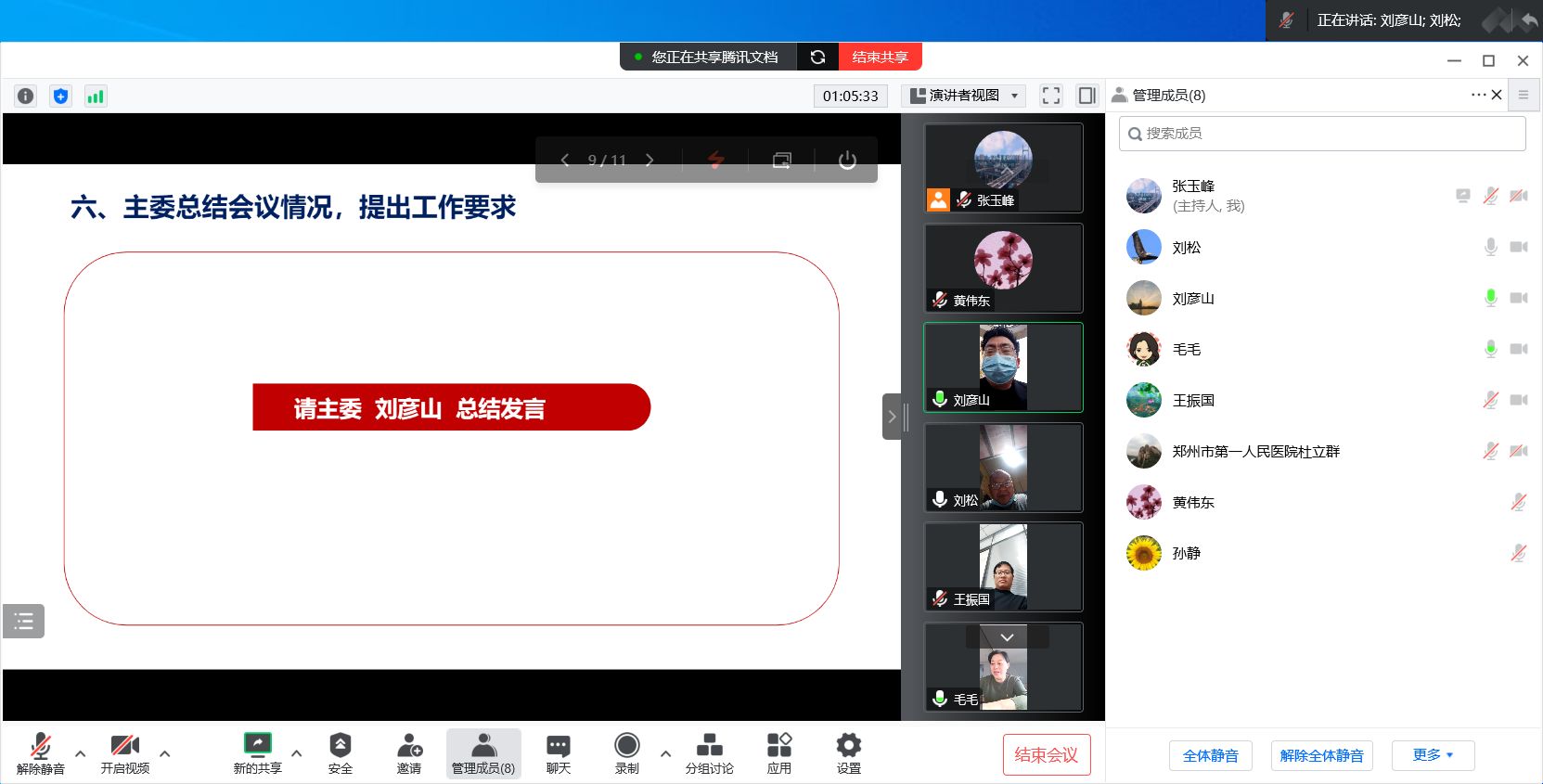Toggle 管理成员(8) panel in toolbar
This screenshot has width=1543, height=784.
pyautogui.click(x=483, y=753)
